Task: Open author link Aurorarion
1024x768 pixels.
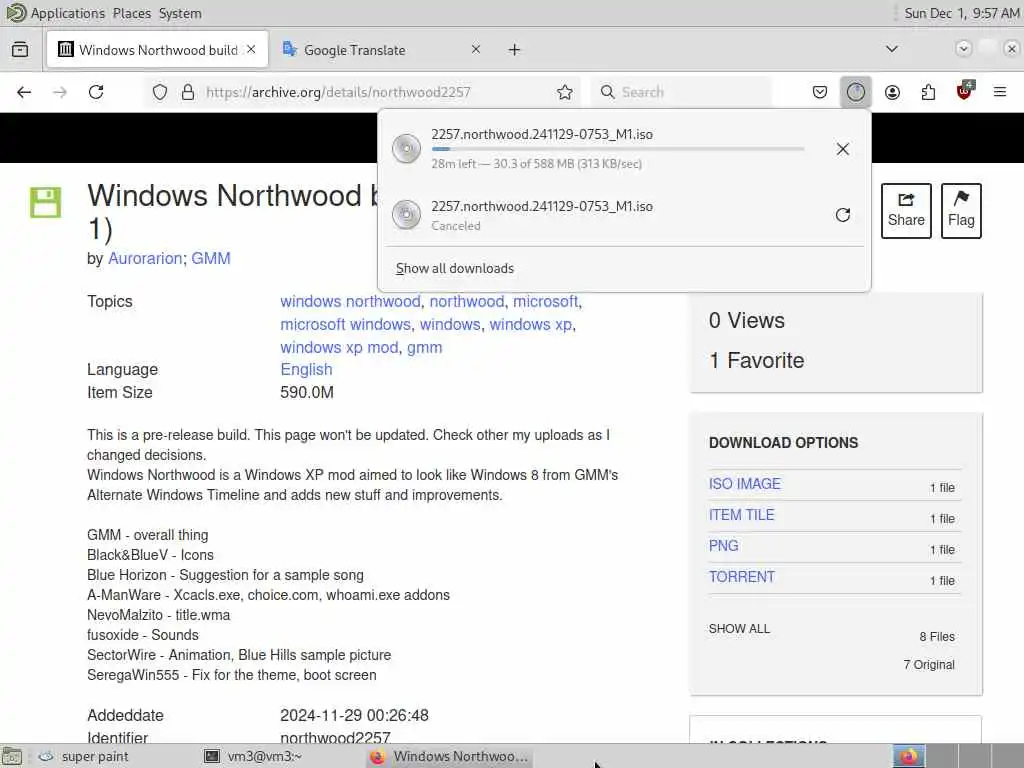Action: [144, 259]
